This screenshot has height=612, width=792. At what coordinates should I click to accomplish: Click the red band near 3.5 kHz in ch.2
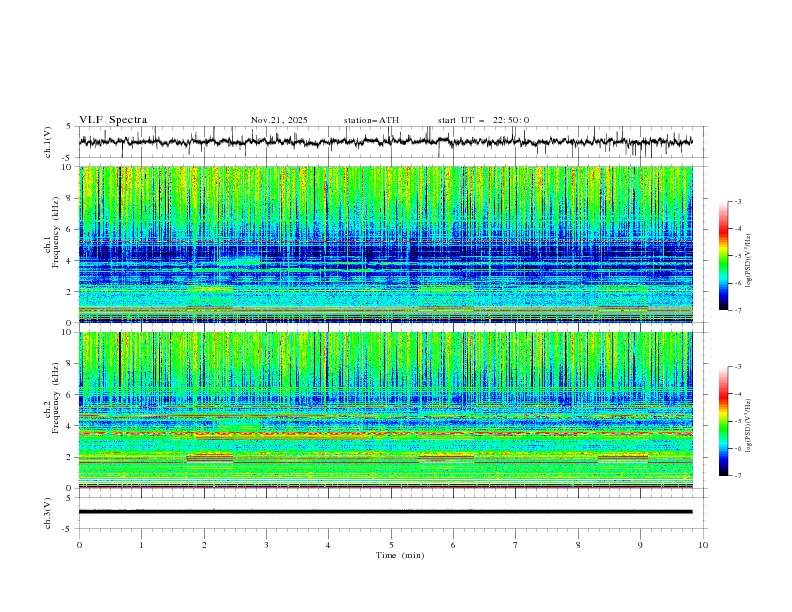point(385,434)
